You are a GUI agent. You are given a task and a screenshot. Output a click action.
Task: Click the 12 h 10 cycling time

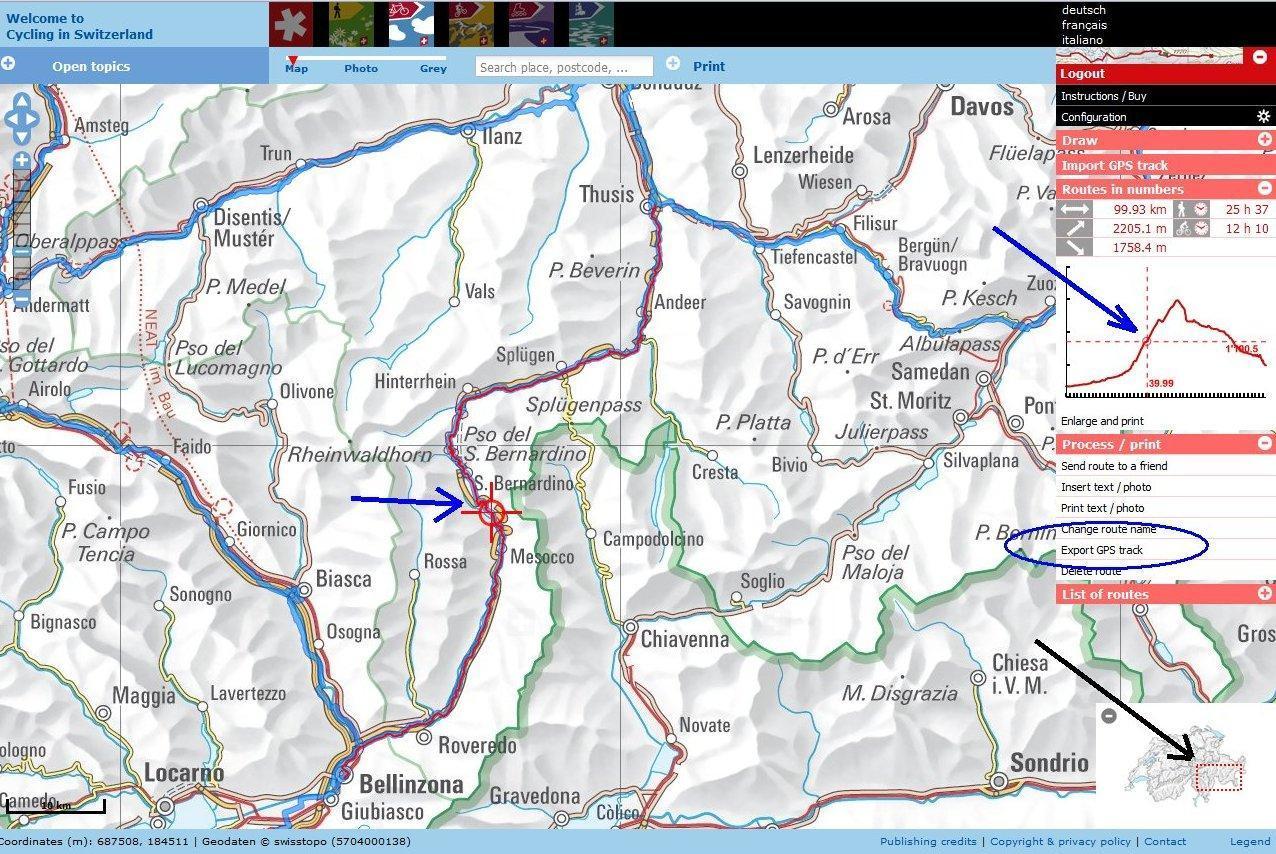(x=1247, y=229)
